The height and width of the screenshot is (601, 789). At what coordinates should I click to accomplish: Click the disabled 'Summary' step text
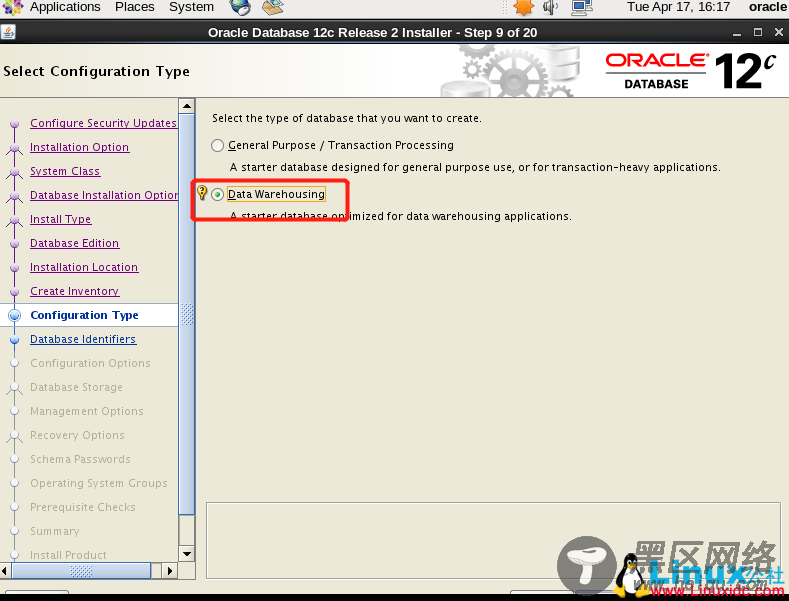point(54,532)
